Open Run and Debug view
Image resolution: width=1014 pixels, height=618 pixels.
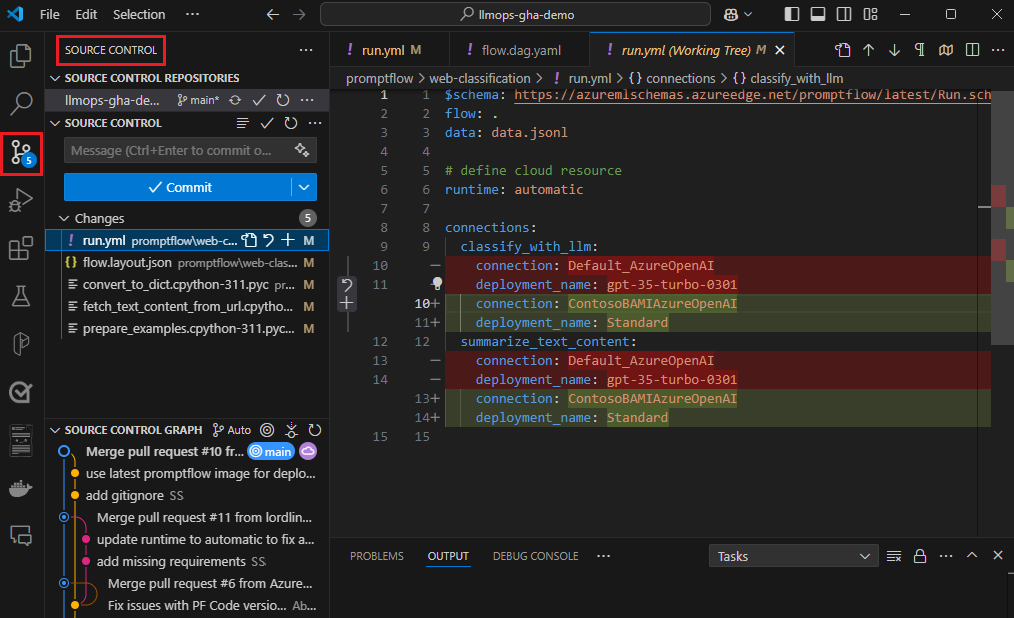coord(21,200)
